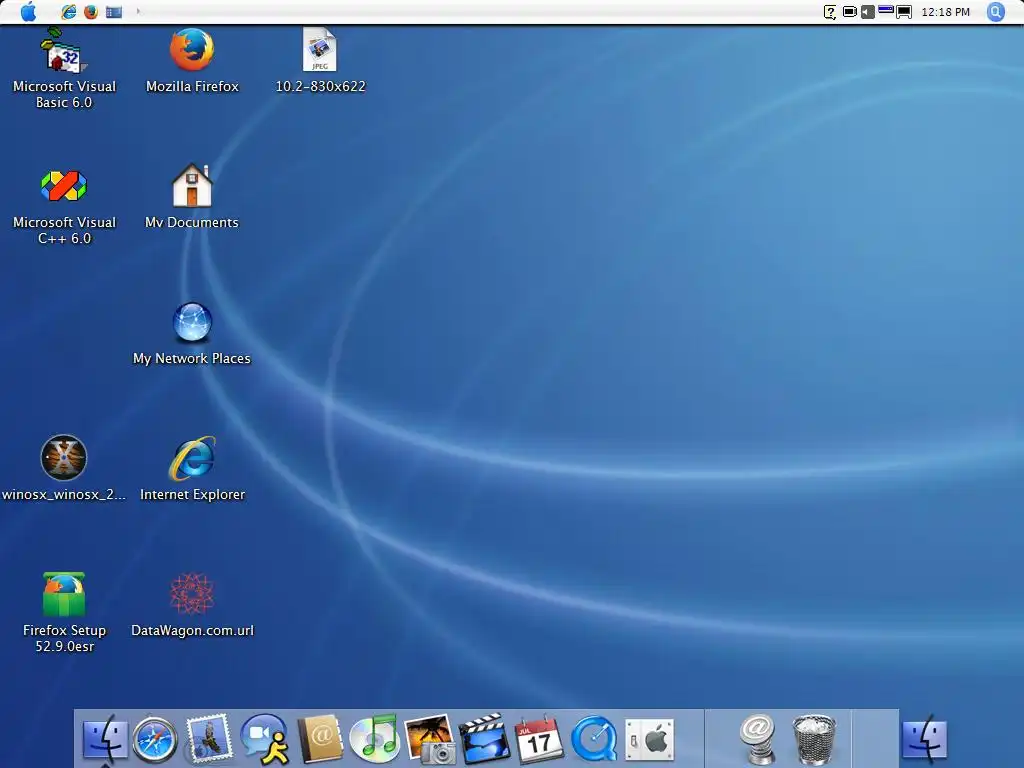Open the Mail stamp icon in dock
Screen dimensions: 1024x768
coord(208,739)
